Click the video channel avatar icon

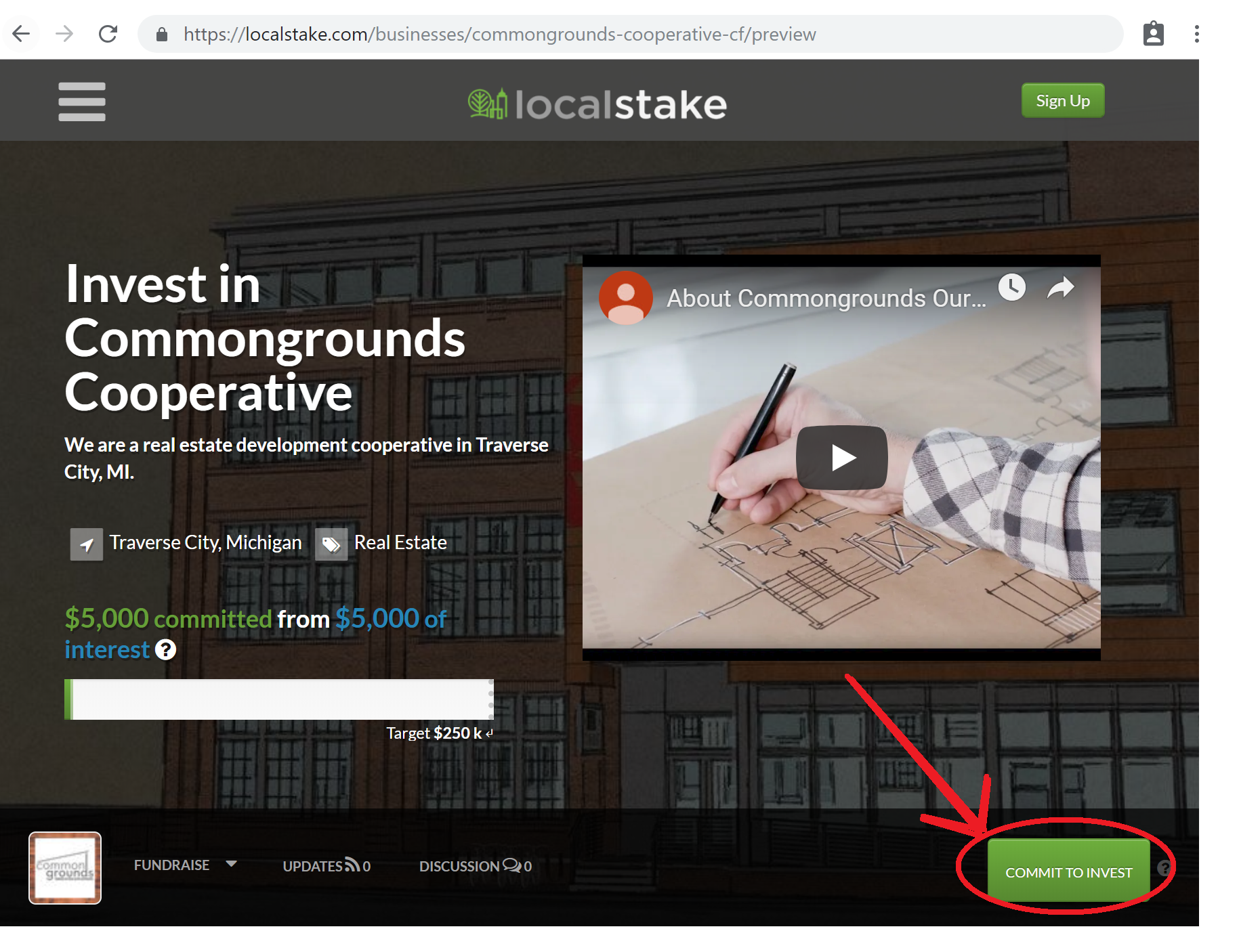(625, 298)
